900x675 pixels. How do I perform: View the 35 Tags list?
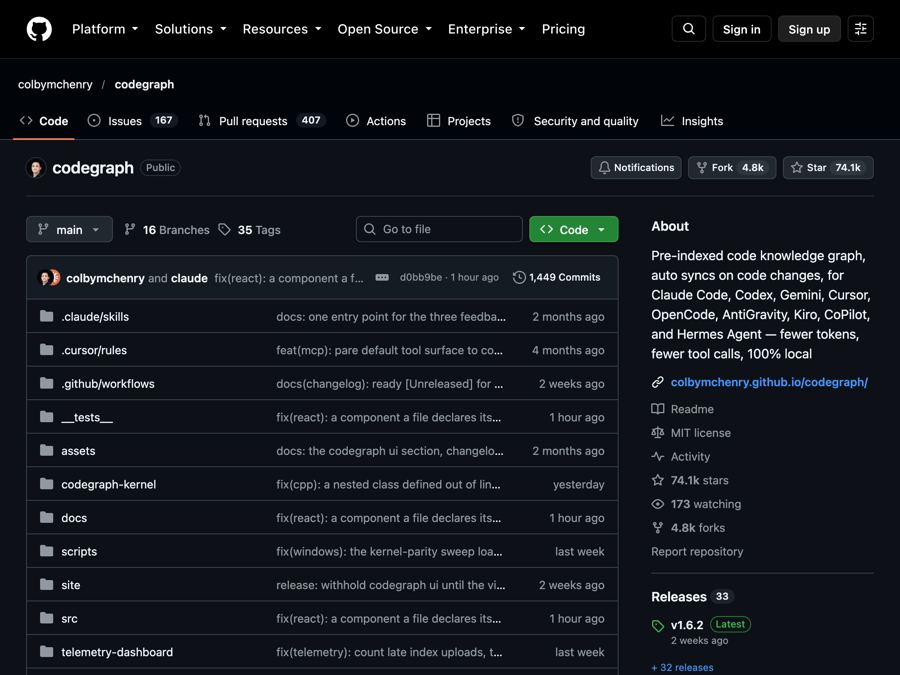point(250,230)
